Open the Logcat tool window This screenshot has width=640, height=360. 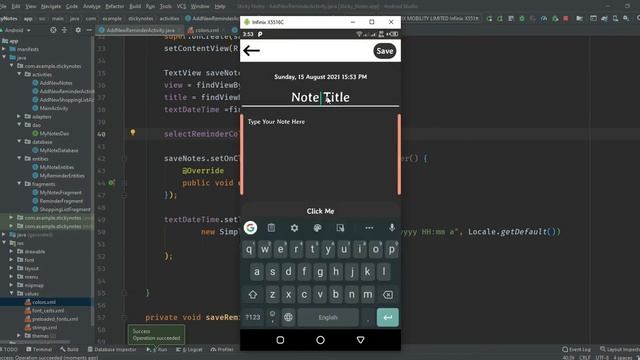point(189,349)
